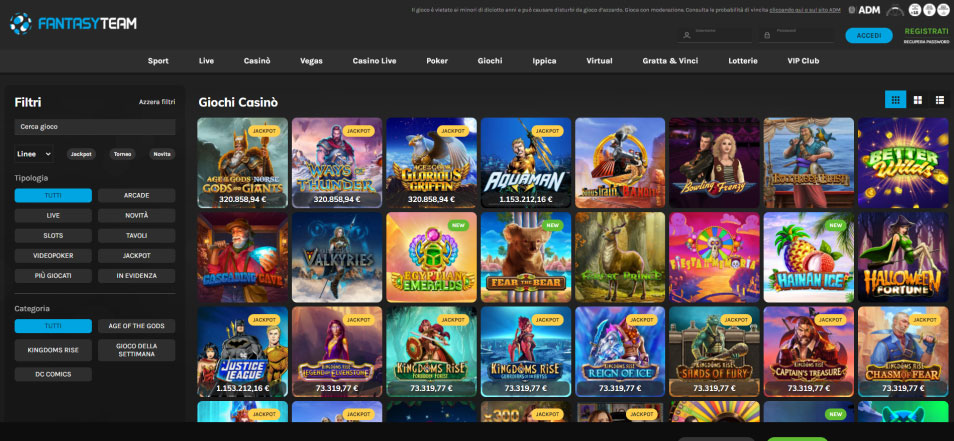Open Age of the Gods Norse Gods and Giants
The height and width of the screenshot is (441, 954).
click(x=242, y=162)
